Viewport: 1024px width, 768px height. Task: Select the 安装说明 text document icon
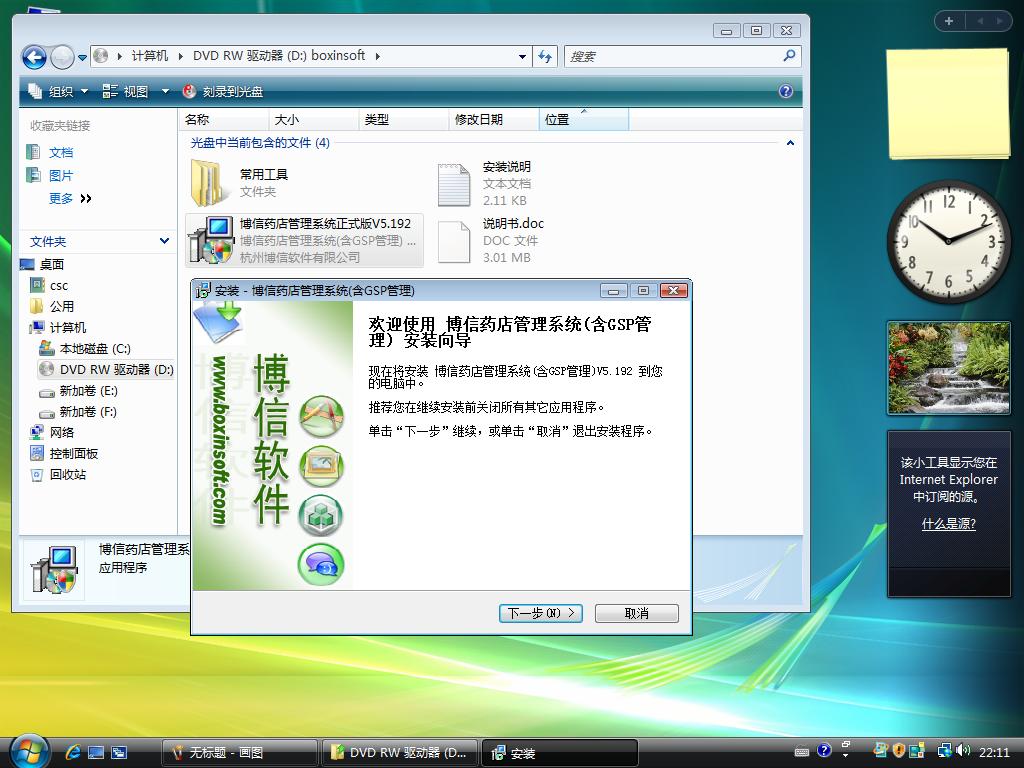click(x=454, y=184)
